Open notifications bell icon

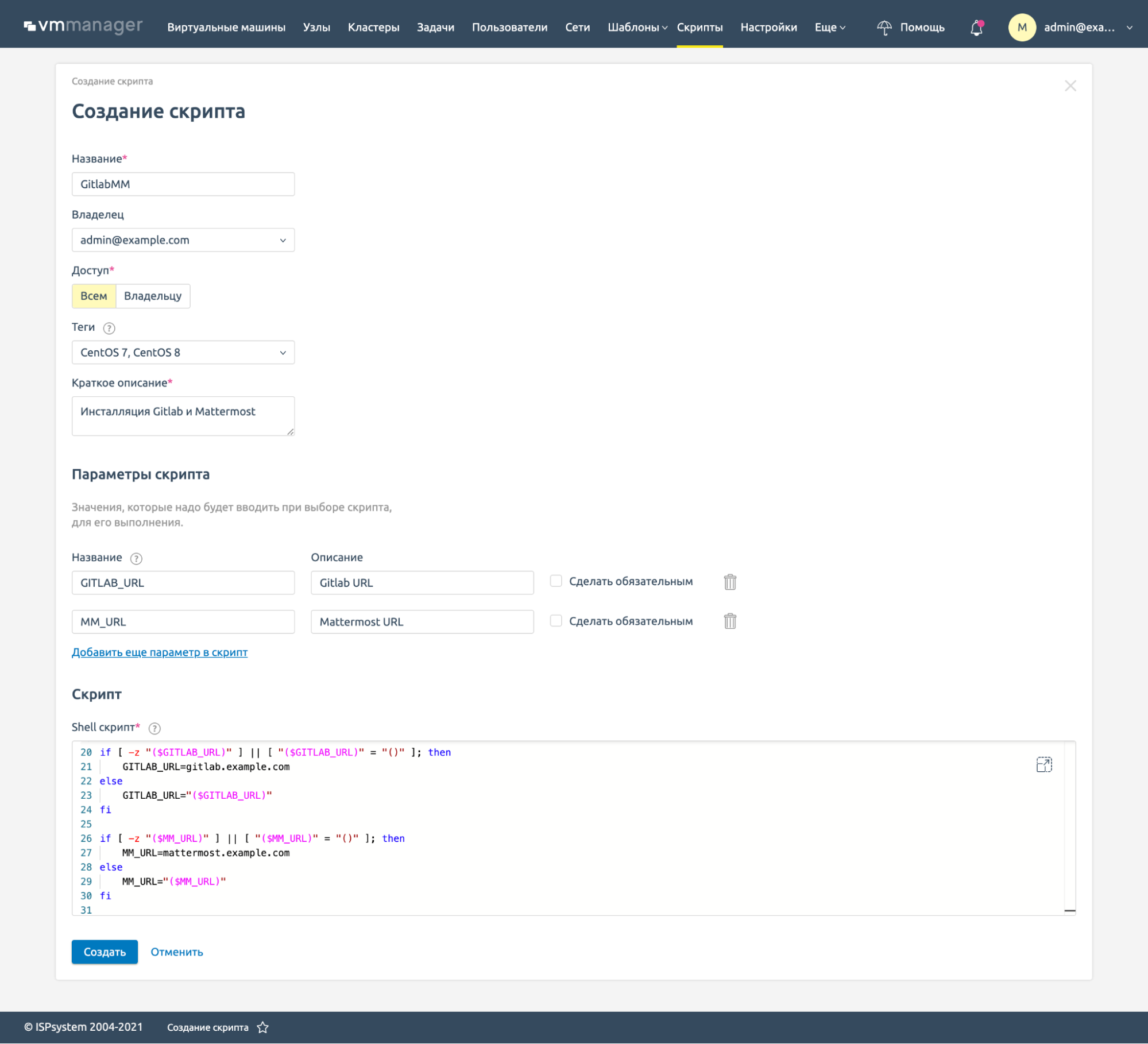tap(976, 28)
